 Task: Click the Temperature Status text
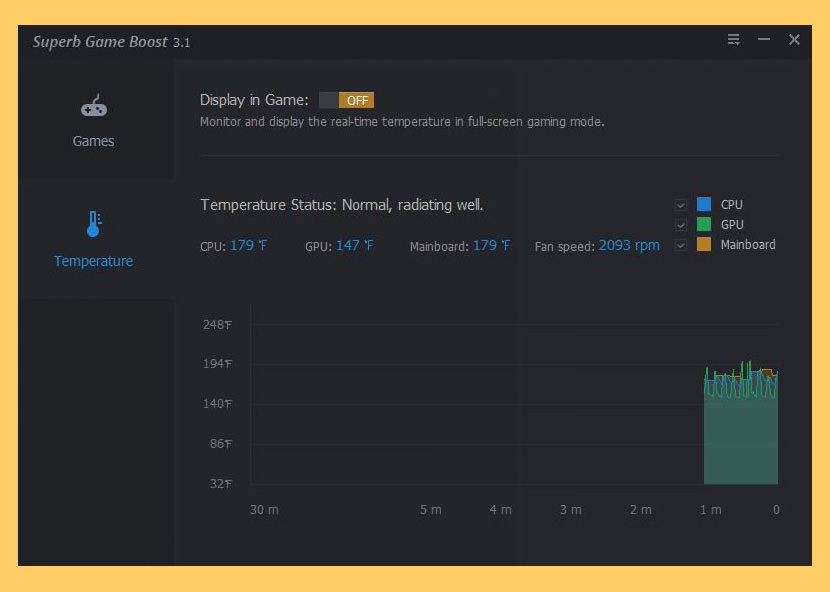(x=342, y=205)
